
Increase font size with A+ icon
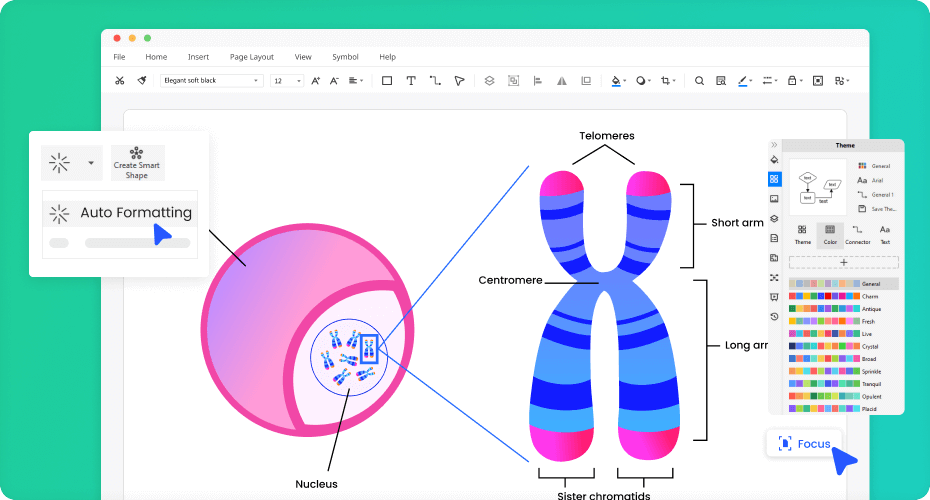pos(316,81)
